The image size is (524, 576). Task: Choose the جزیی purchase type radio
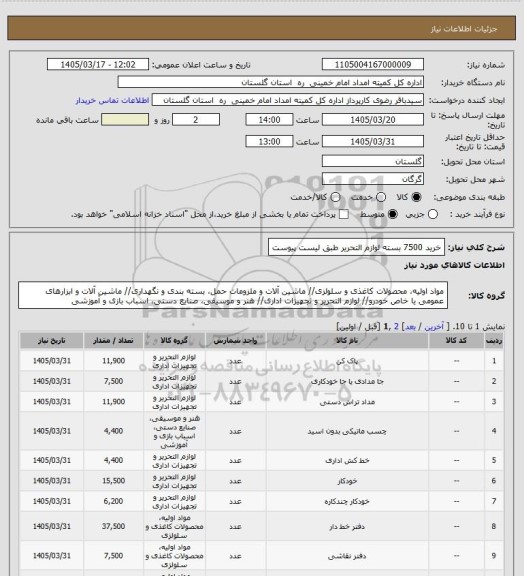click(x=433, y=214)
